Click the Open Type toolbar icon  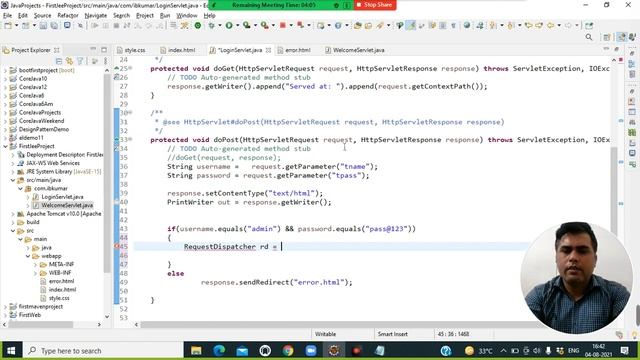point(358,25)
